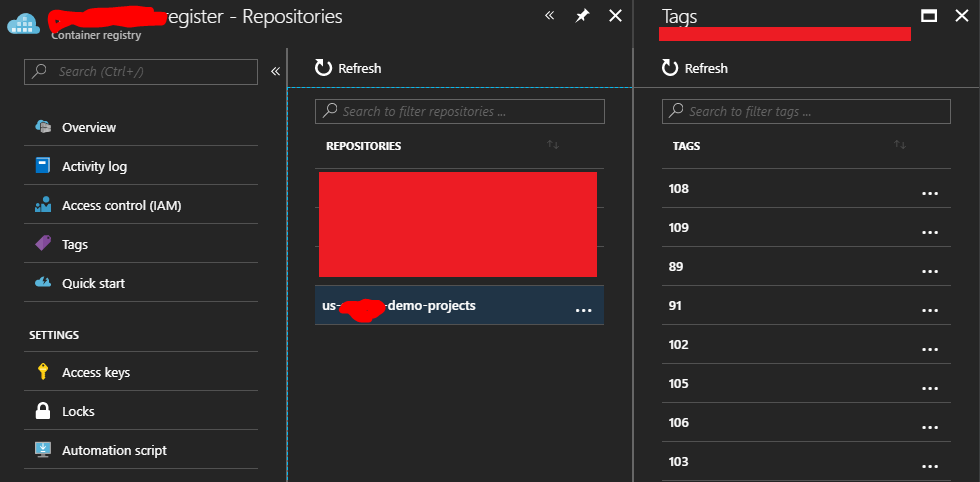Collapse the left navigation menu chevron
Image resolution: width=980 pixels, height=482 pixels.
click(275, 71)
